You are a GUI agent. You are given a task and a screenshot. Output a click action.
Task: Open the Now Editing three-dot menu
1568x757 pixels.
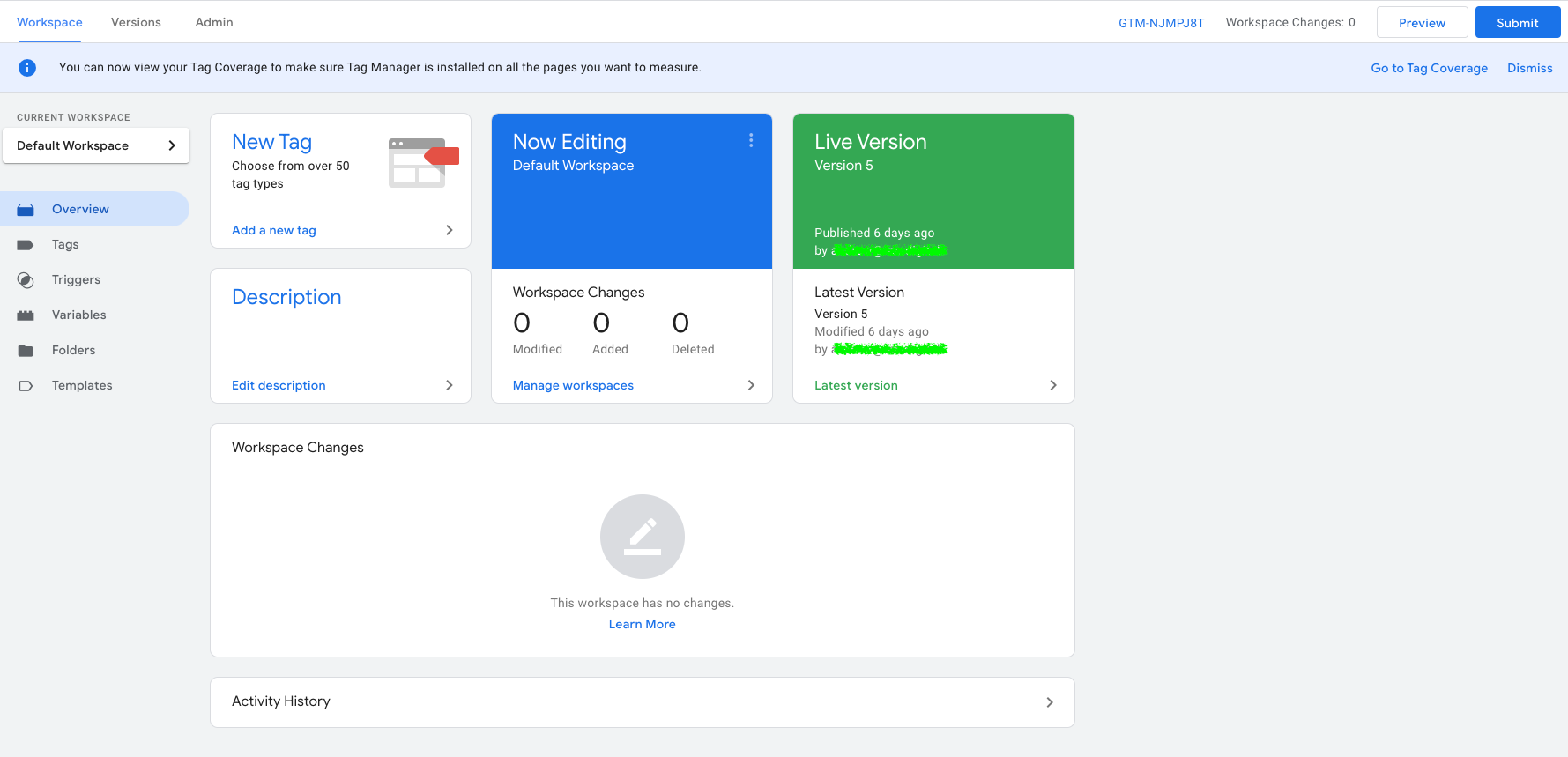pyautogui.click(x=751, y=140)
